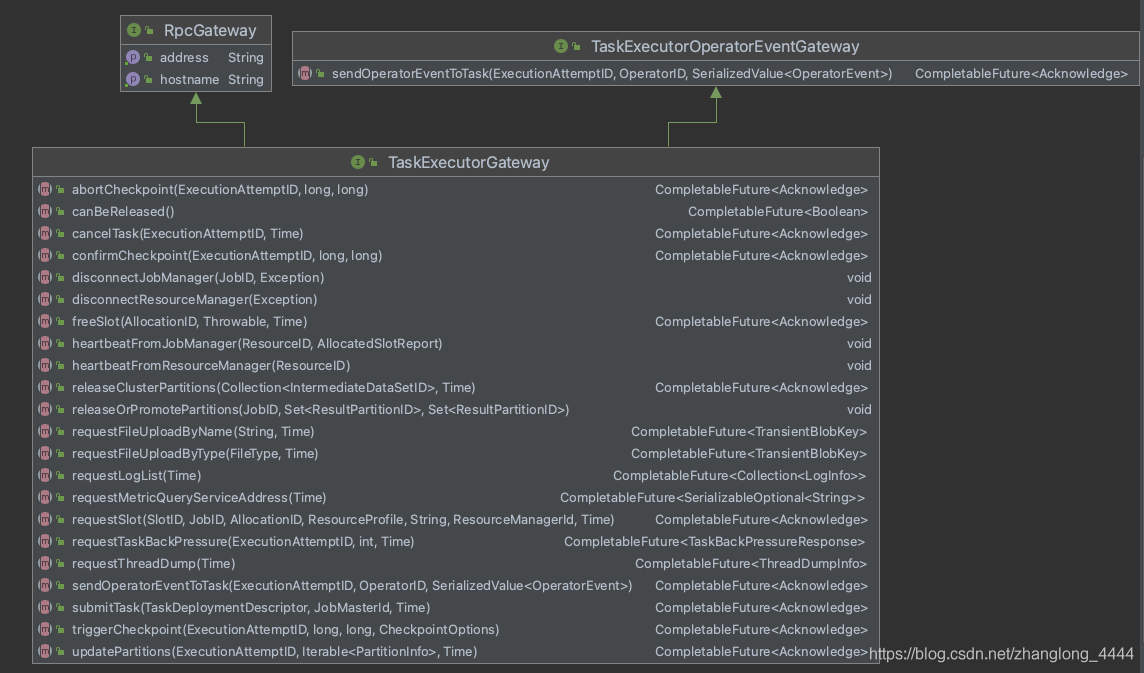The width and height of the screenshot is (1144, 673).
Task: Click the method icon of requestFileUploadByType
Action: 45,453
